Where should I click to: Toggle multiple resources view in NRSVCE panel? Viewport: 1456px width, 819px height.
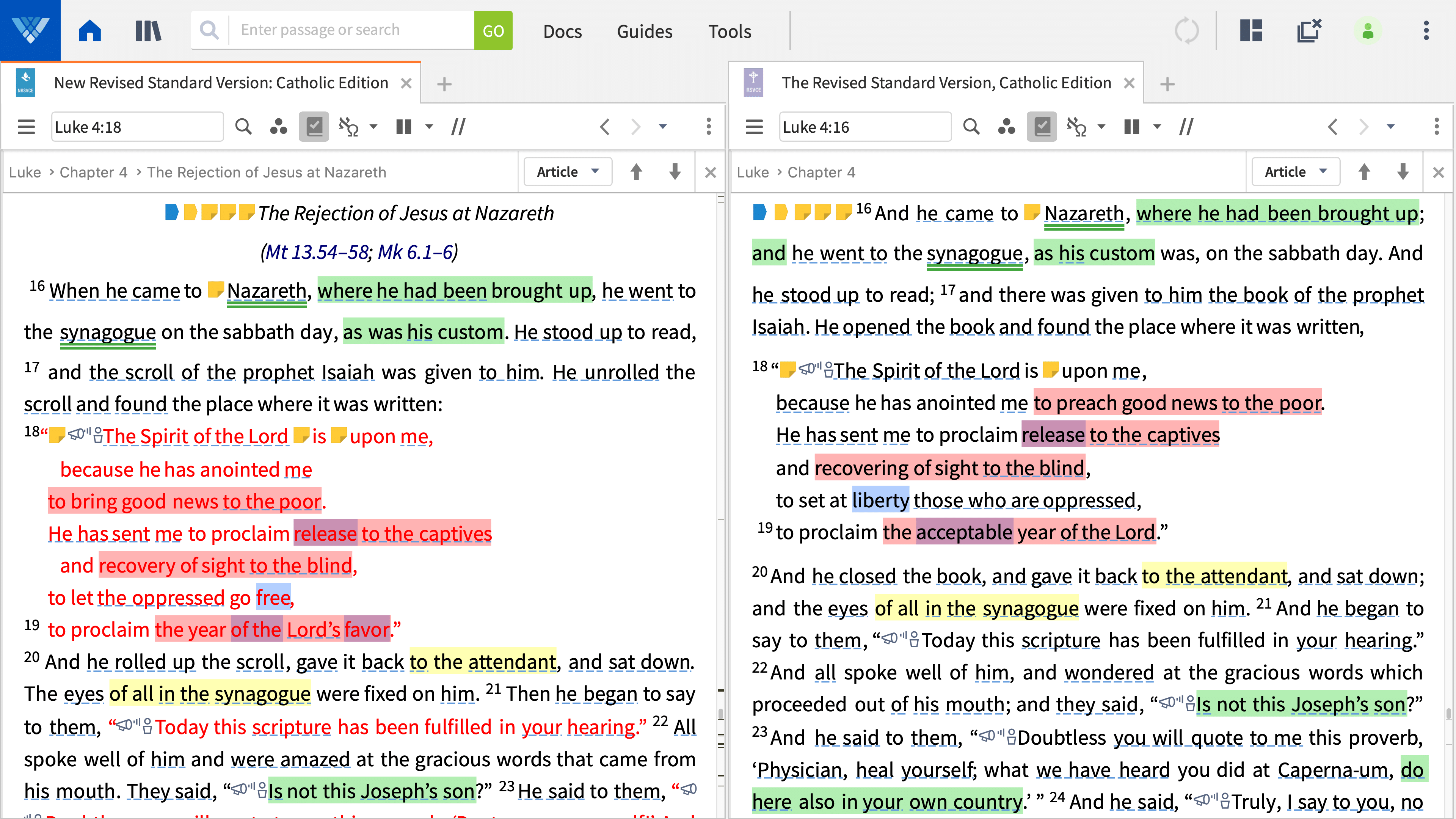[403, 127]
